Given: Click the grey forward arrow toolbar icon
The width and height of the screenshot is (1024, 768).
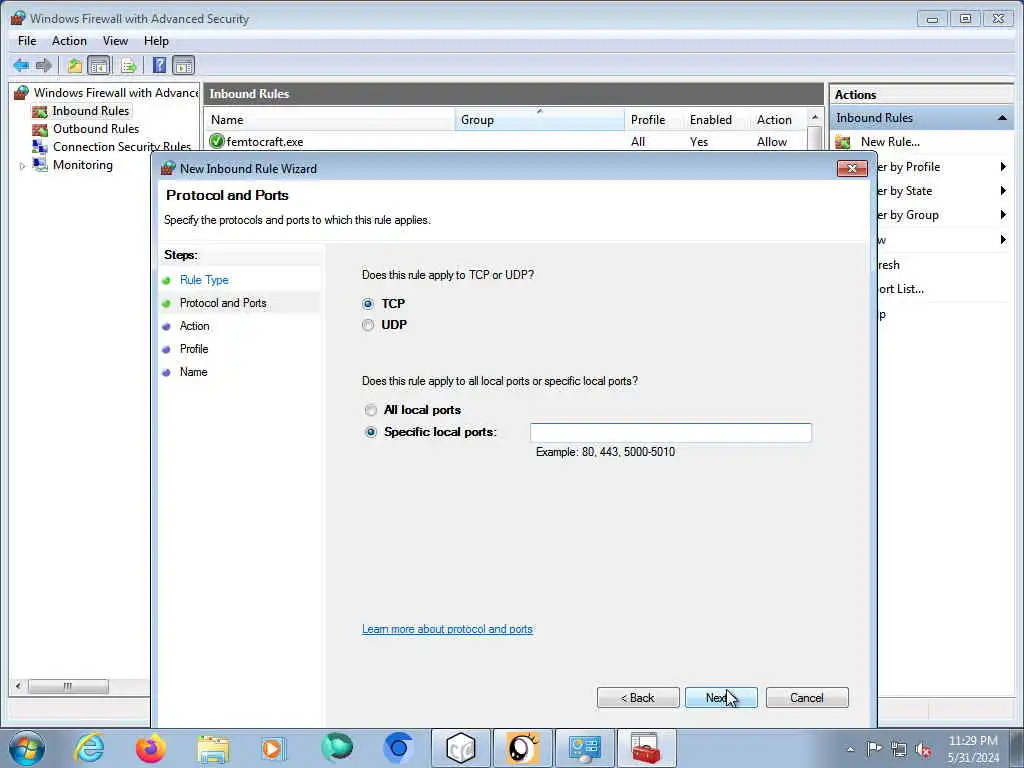Looking at the screenshot, I should 44,65.
